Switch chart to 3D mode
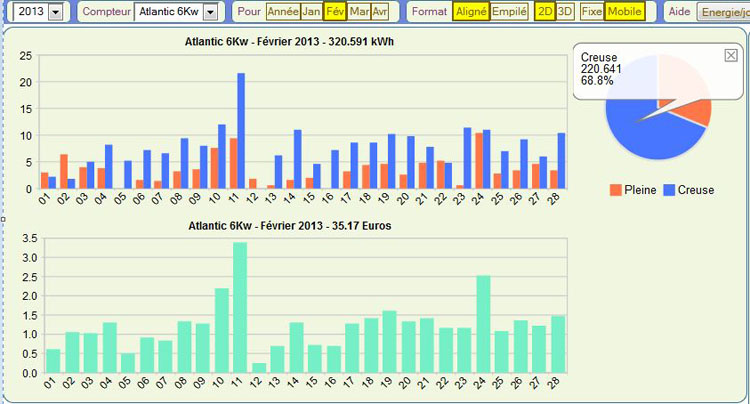The image size is (750, 404). [x=565, y=12]
